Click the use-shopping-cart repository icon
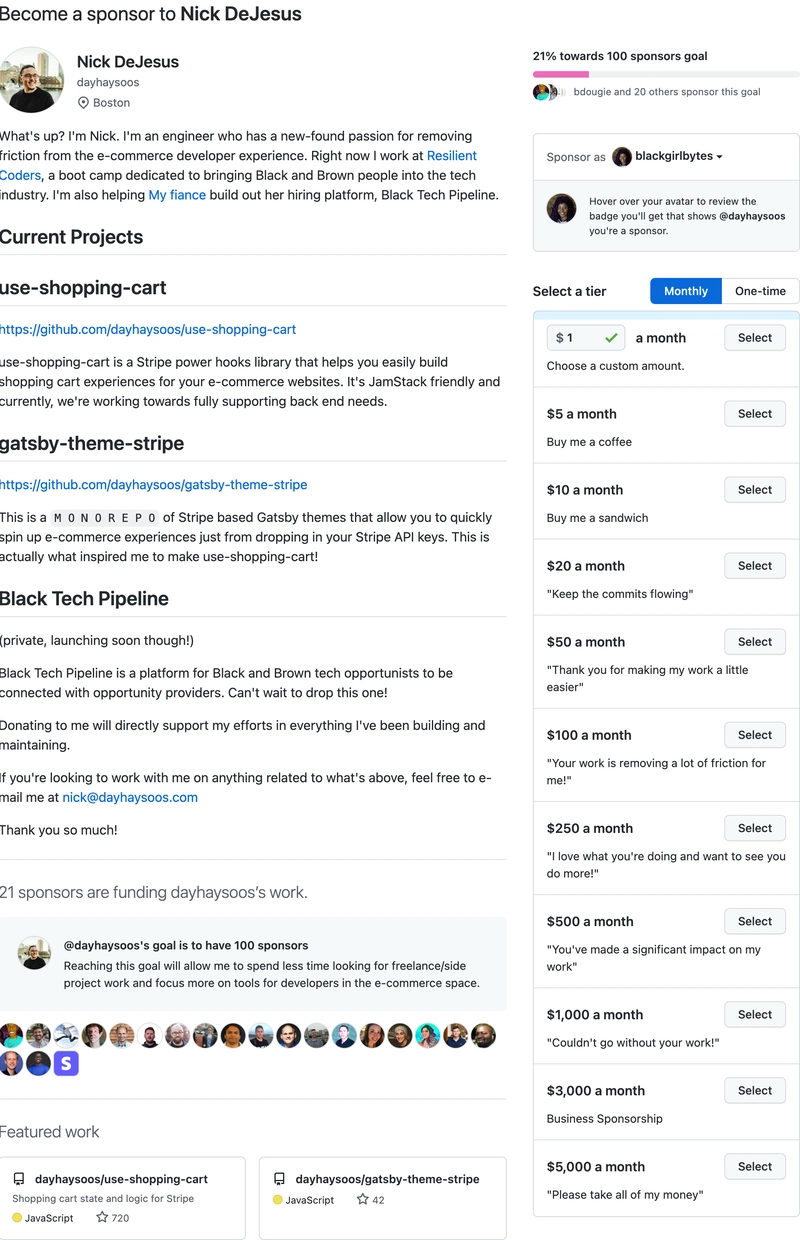The image size is (800, 1240). (x=19, y=1179)
